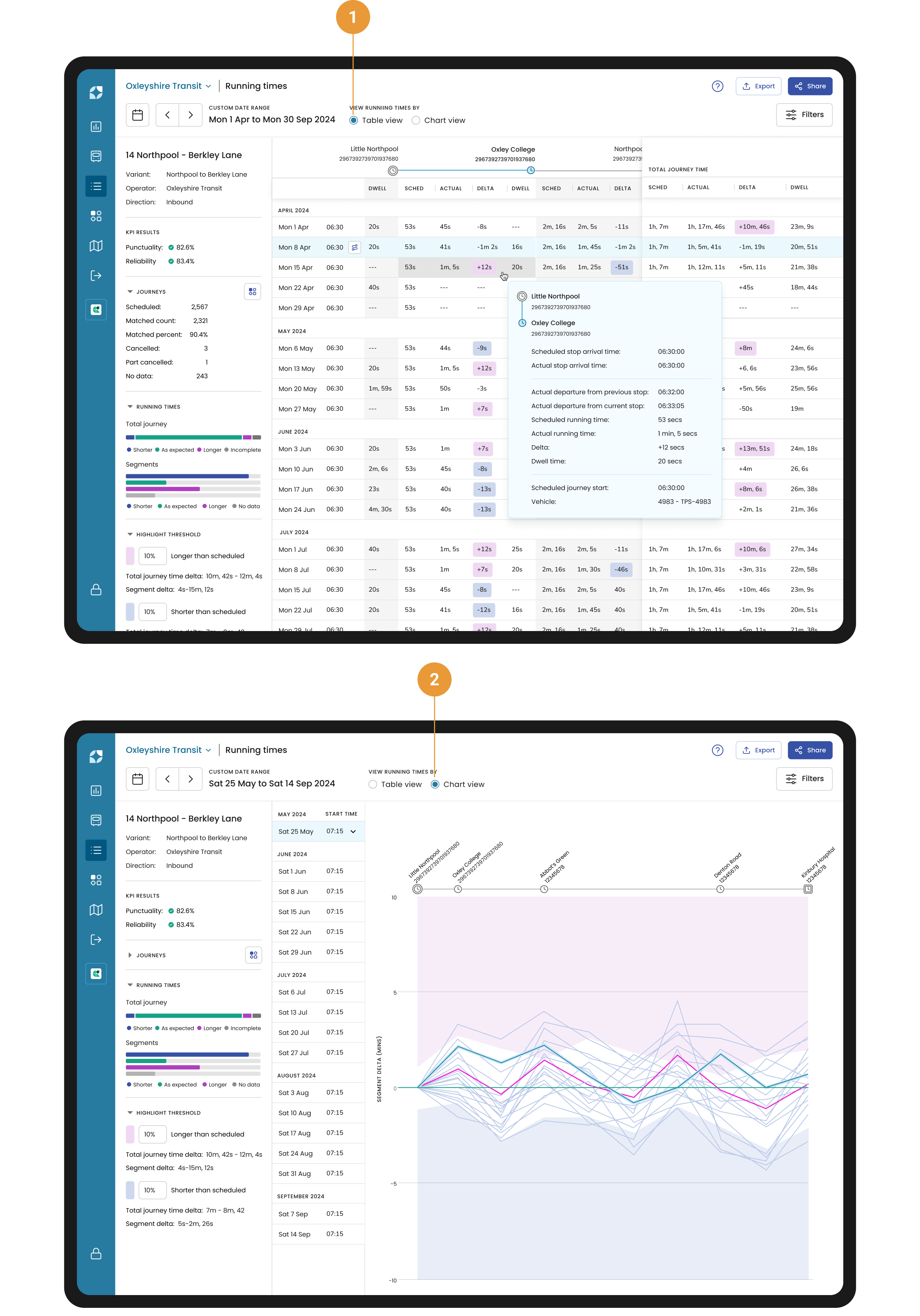The height and width of the screenshot is (1316, 920).
Task: Edit 10% longer threshold field in top screen
Action: click(153, 556)
